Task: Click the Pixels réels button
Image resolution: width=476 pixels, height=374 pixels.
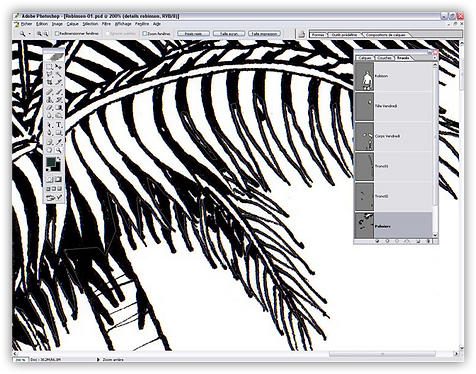Action: [x=193, y=34]
